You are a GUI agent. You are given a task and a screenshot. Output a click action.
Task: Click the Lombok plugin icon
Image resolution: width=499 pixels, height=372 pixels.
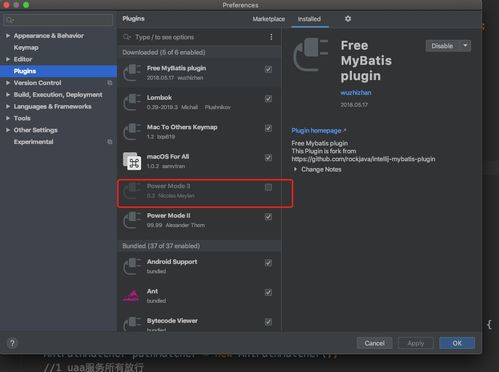pyautogui.click(x=132, y=102)
